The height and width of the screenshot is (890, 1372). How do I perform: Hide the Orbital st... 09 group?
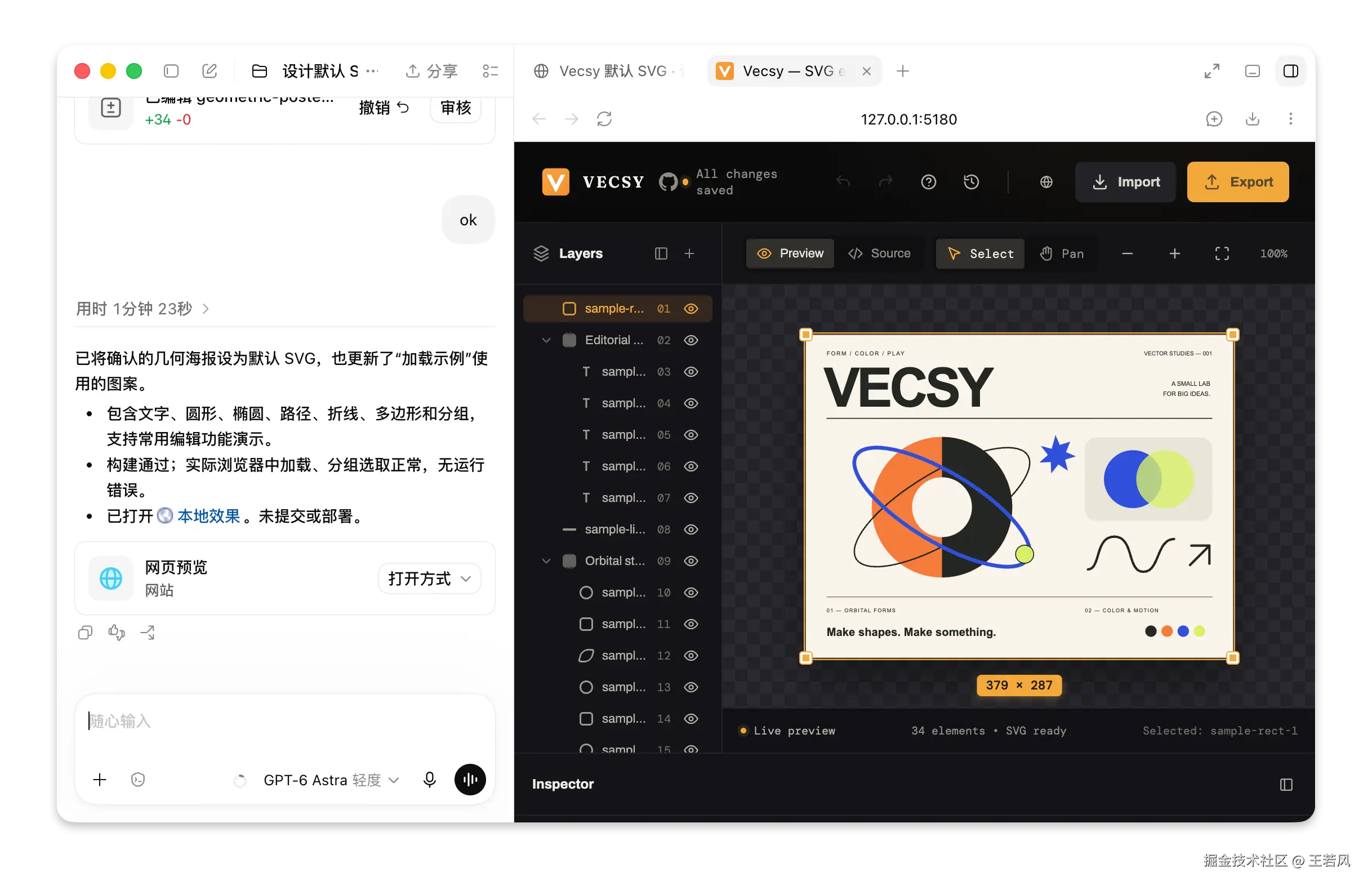[x=691, y=561]
